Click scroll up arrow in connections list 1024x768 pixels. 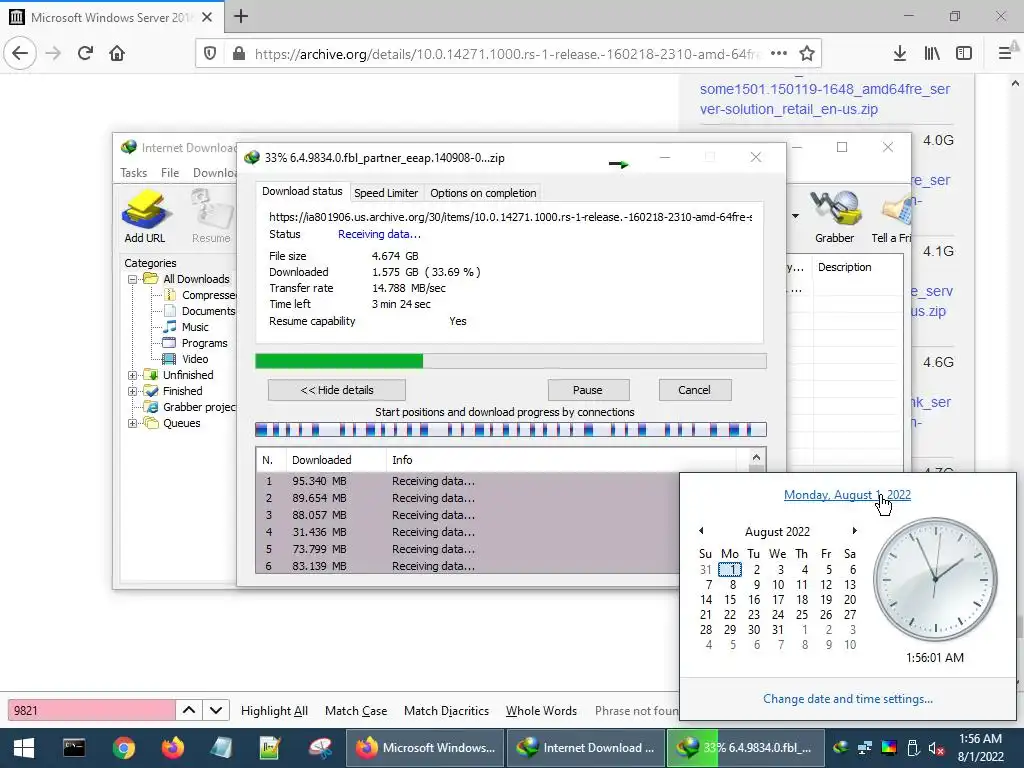pos(756,458)
